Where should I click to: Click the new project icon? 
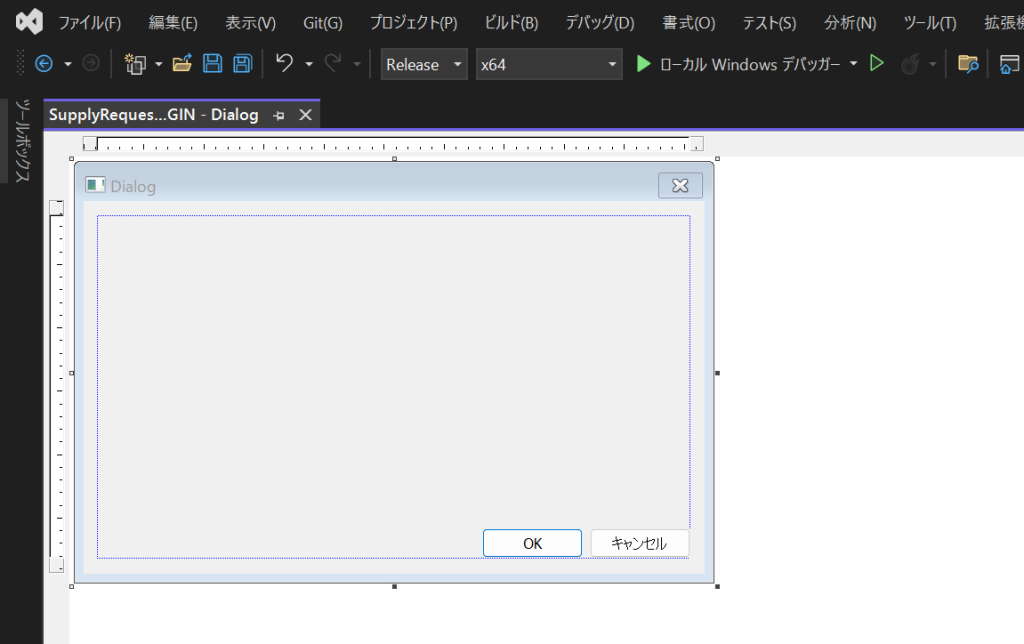tap(133, 64)
